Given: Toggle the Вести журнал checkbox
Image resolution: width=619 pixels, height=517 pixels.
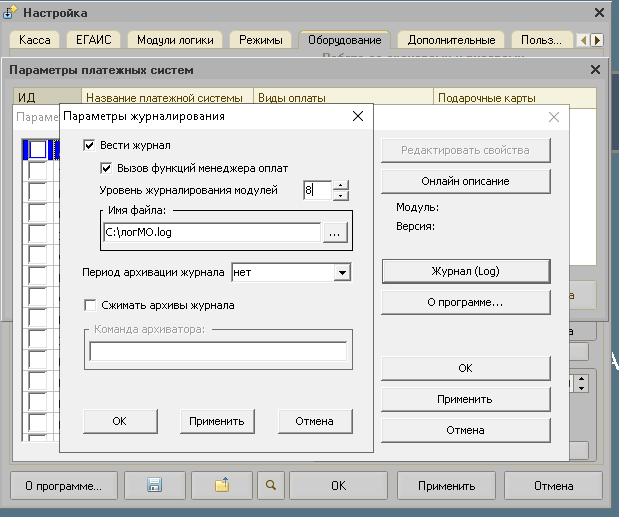Looking at the screenshot, I should click(89, 146).
